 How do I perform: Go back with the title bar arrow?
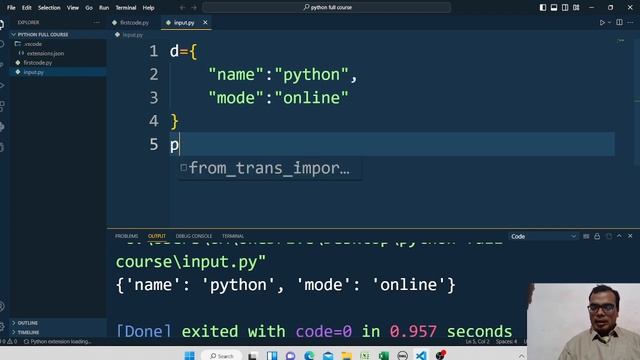[x=182, y=7]
